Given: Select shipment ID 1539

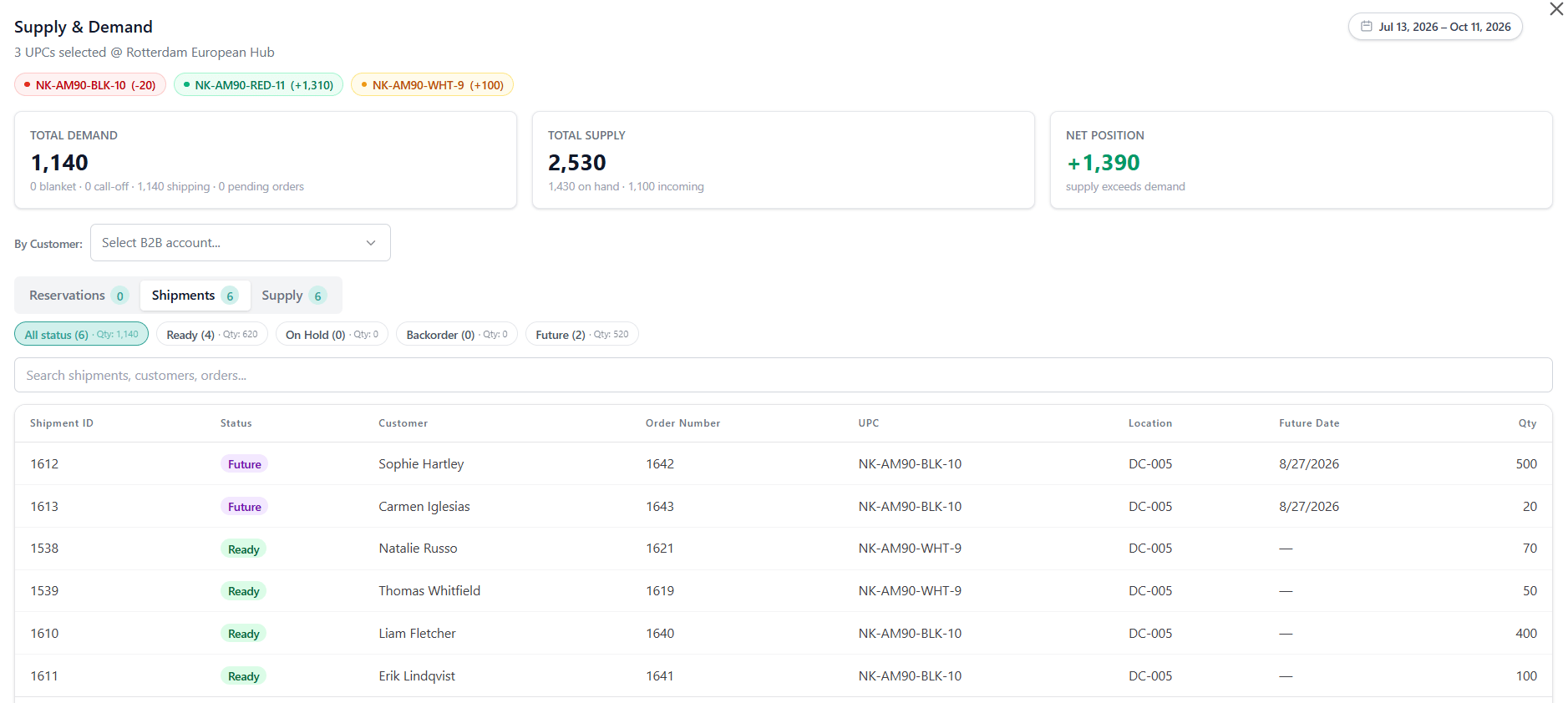Looking at the screenshot, I should [x=44, y=591].
